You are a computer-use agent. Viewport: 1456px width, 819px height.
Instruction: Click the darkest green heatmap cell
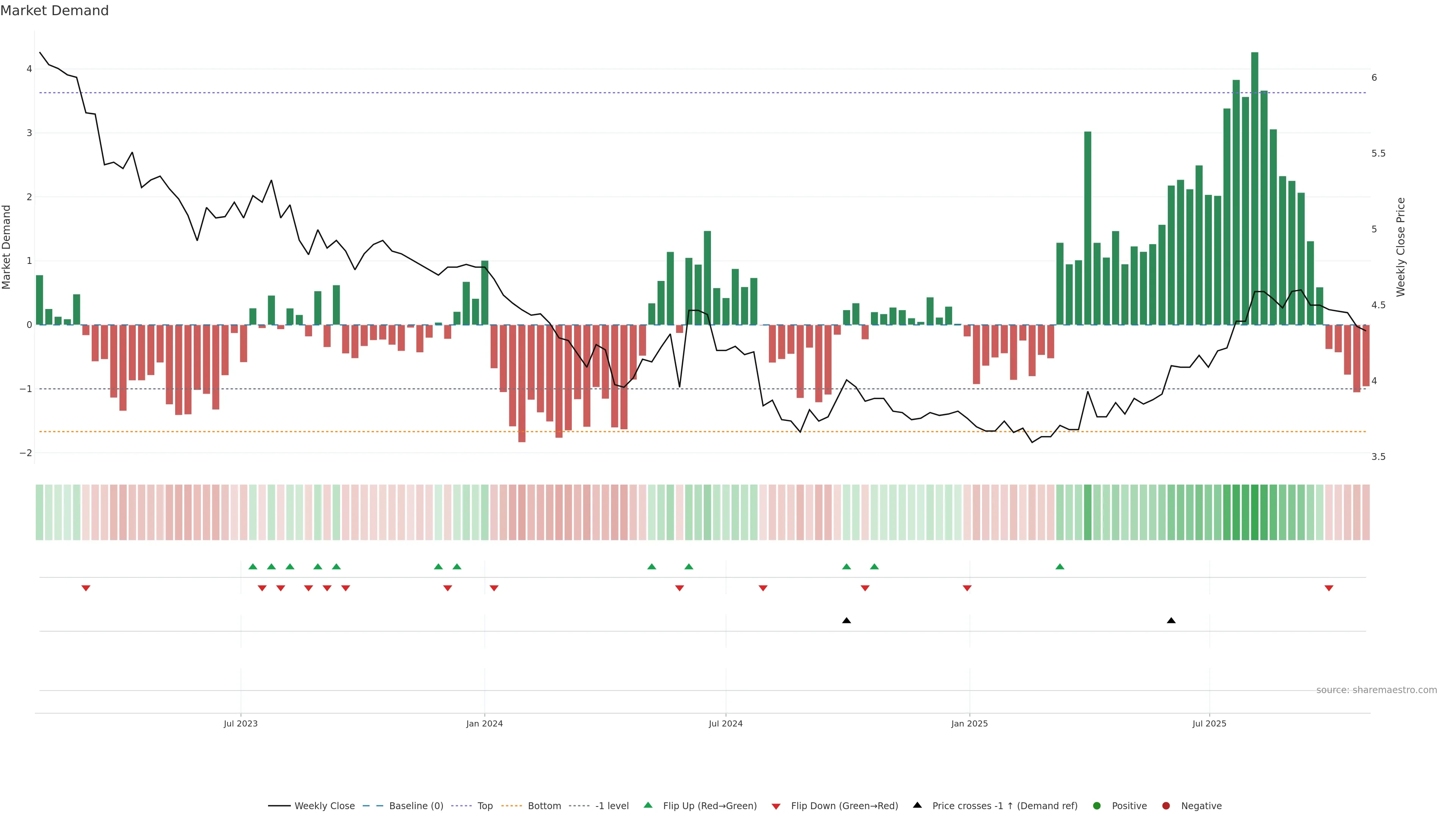1255,512
